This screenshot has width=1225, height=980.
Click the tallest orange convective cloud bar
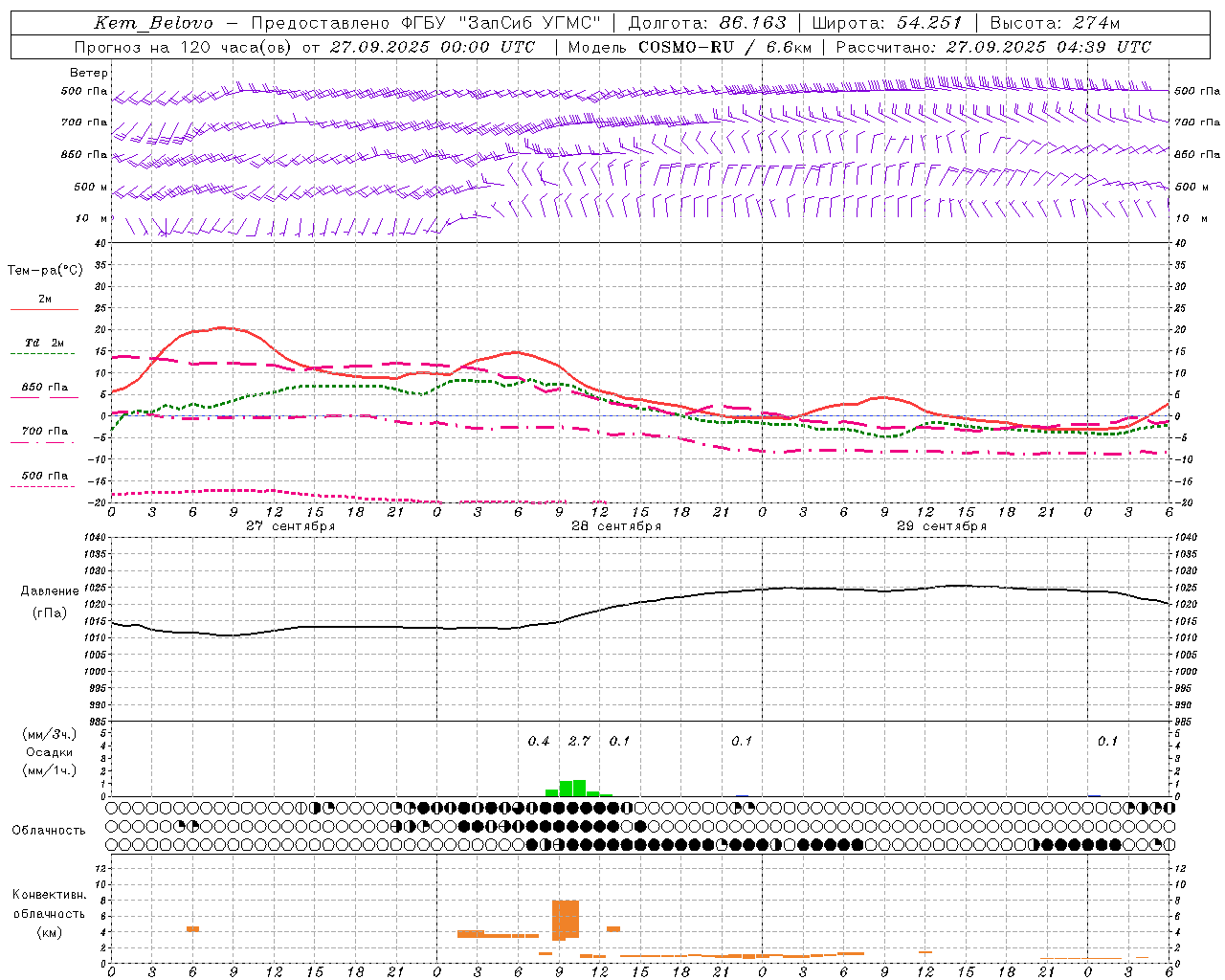point(566,920)
